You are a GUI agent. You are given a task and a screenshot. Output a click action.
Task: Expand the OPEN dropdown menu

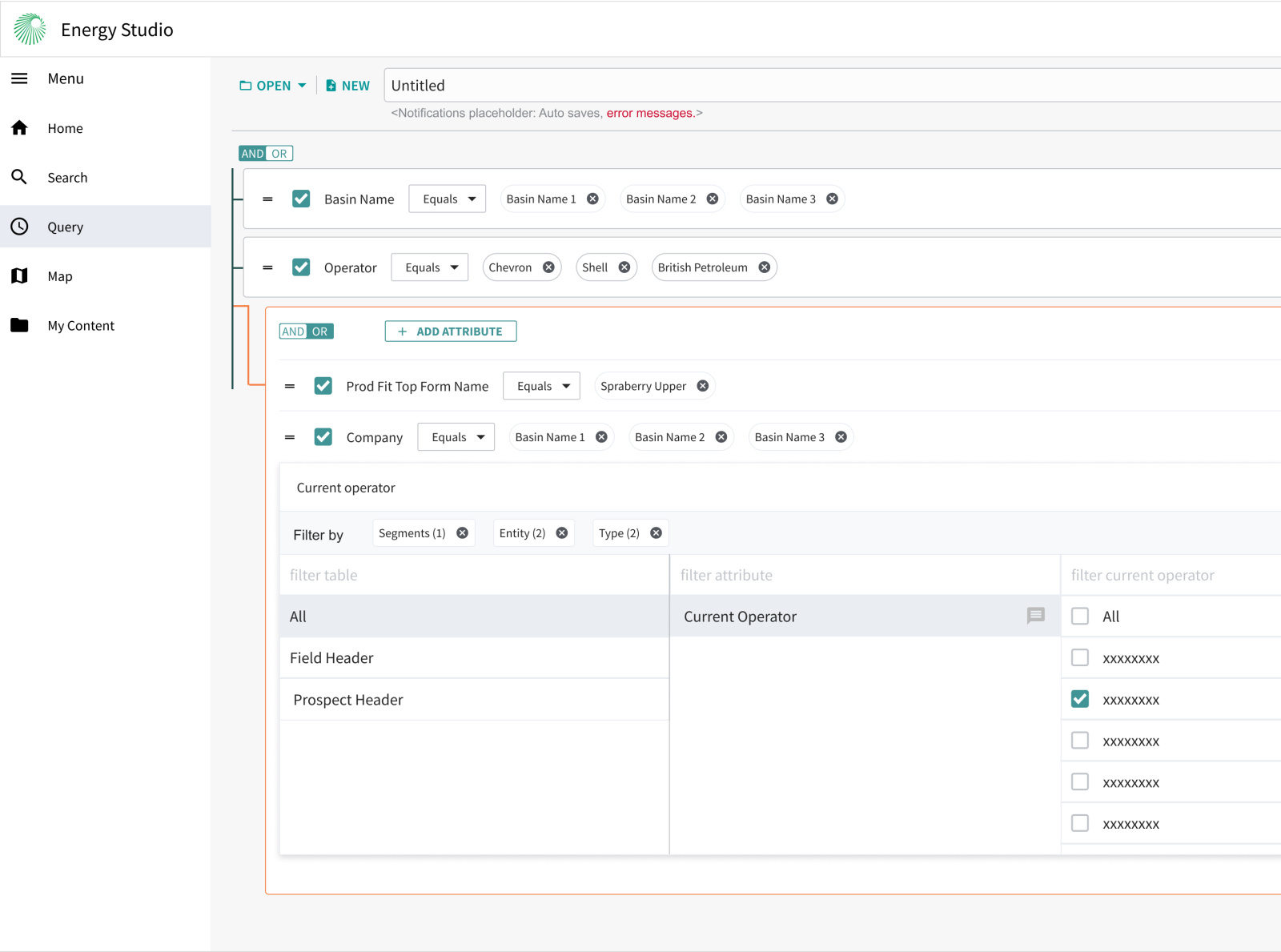(x=273, y=86)
